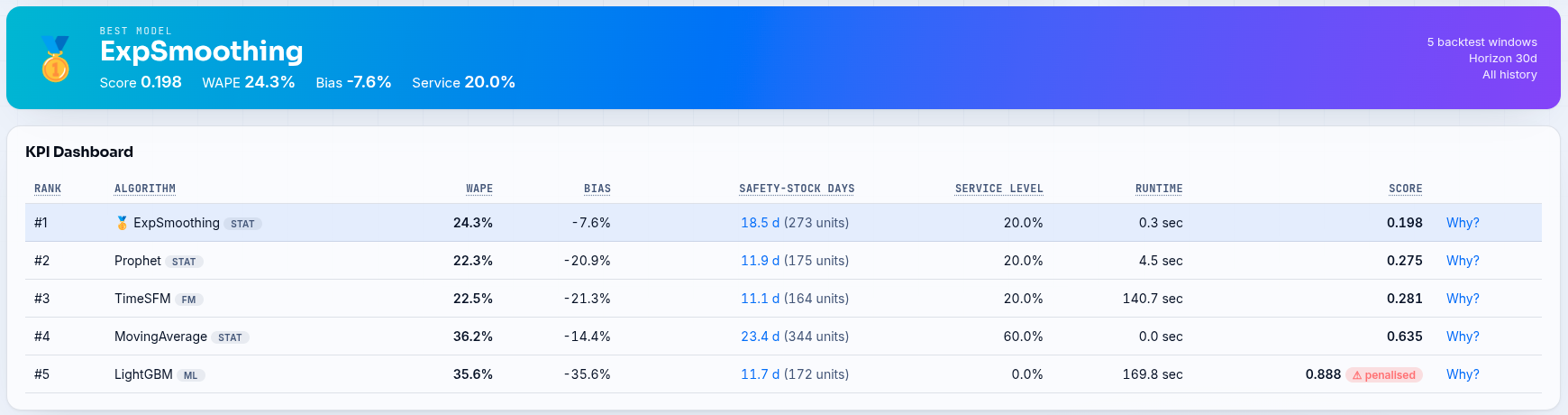Image resolution: width=1568 pixels, height=415 pixels.
Task: Click the SCORE column header
Action: (x=1406, y=189)
